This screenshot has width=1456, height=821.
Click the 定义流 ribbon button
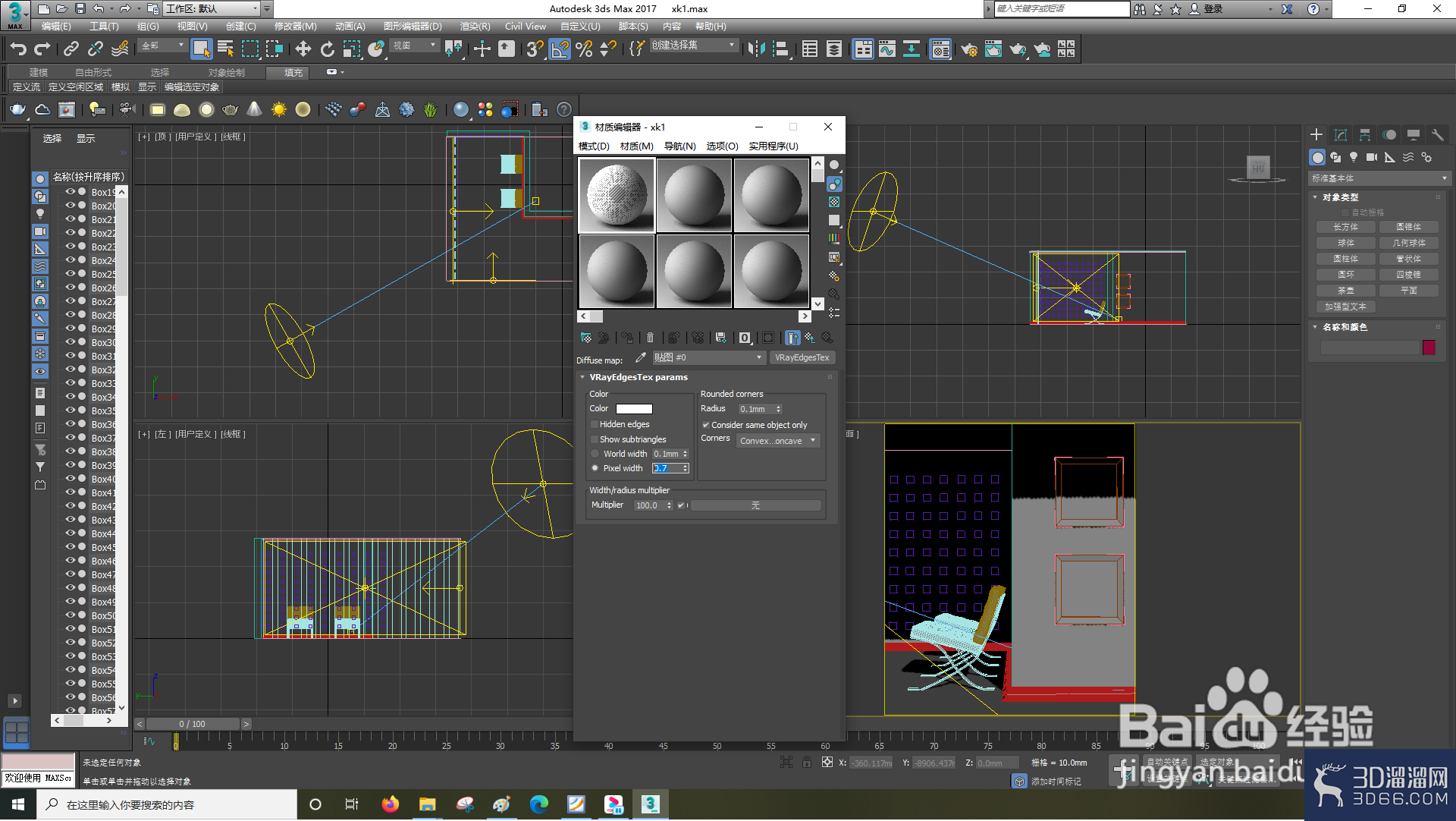27,87
